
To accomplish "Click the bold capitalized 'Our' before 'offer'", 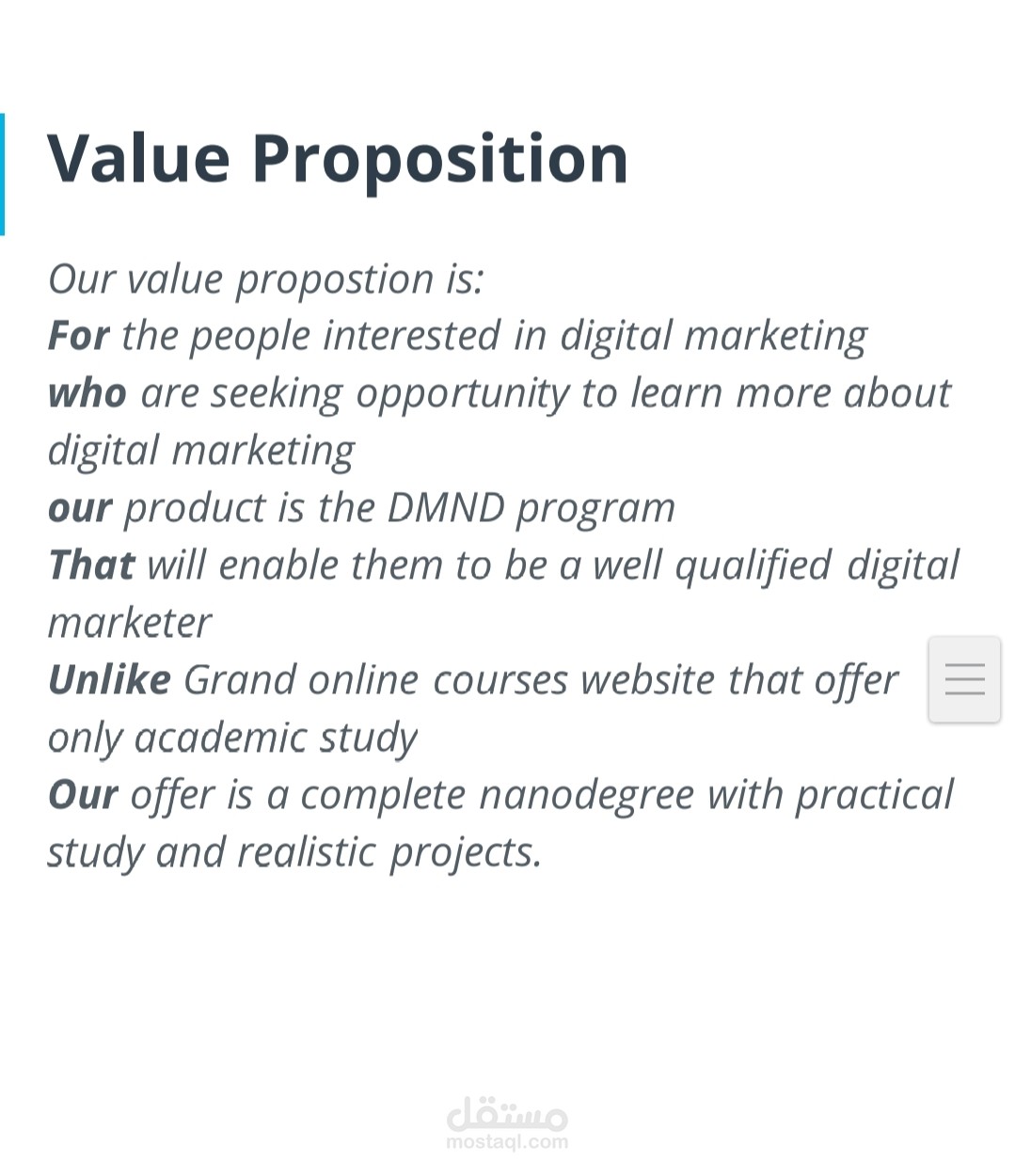I will coord(83,796).
